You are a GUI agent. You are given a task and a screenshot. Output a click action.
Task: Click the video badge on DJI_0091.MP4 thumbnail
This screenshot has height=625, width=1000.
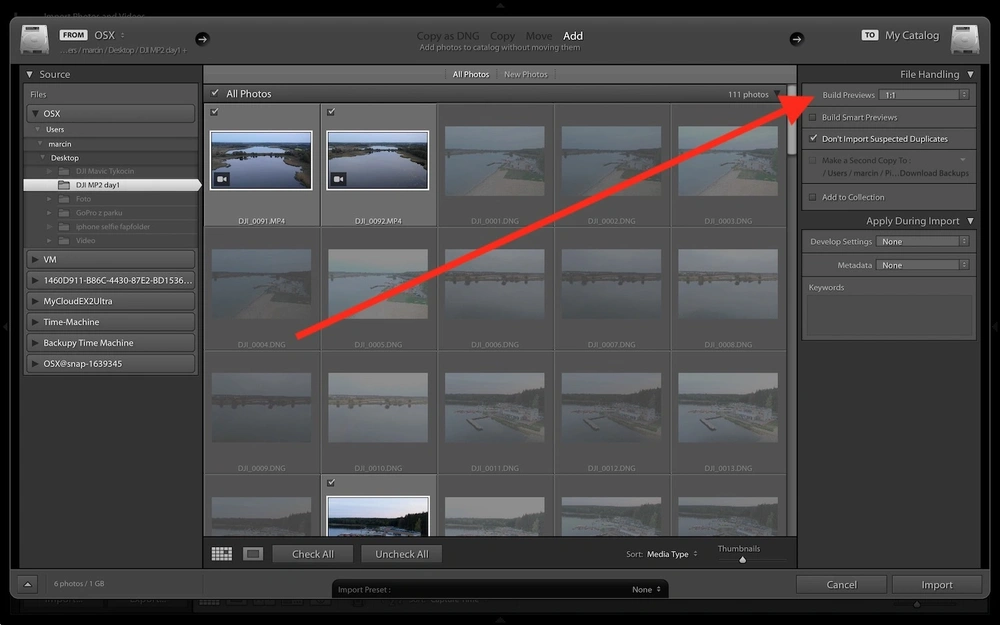point(222,179)
